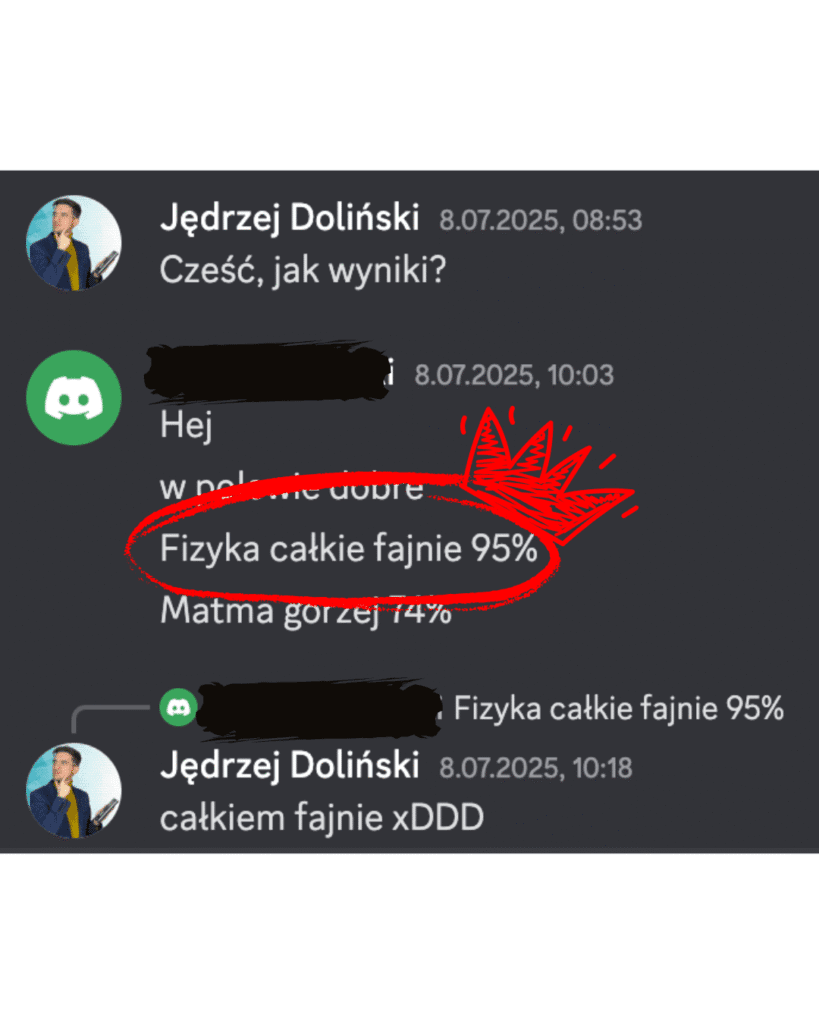
Task: Select the partially covered 'w połowie dobre' message
Action: pyautogui.click(x=292, y=487)
